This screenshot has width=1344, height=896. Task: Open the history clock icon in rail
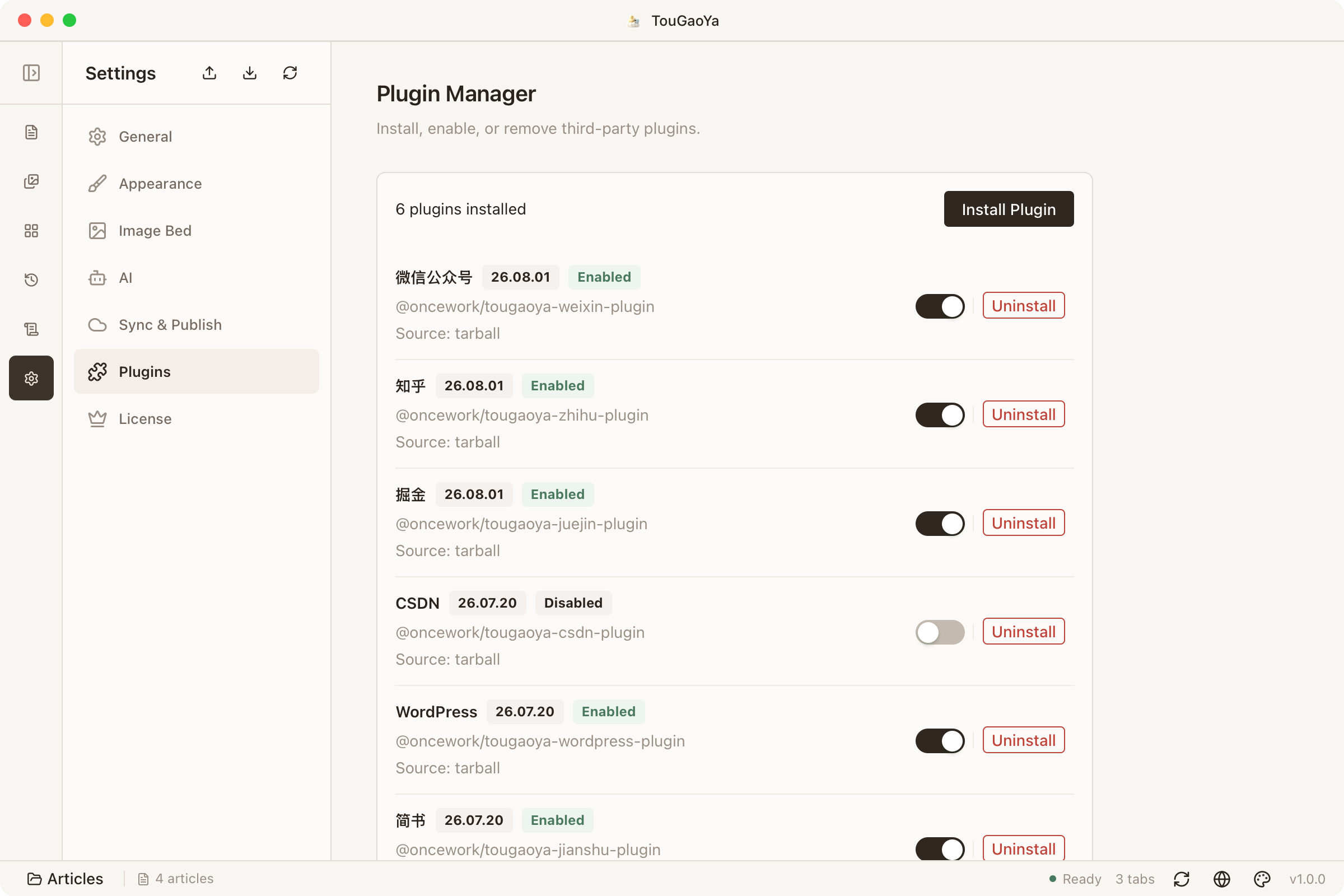pyautogui.click(x=31, y=279)
